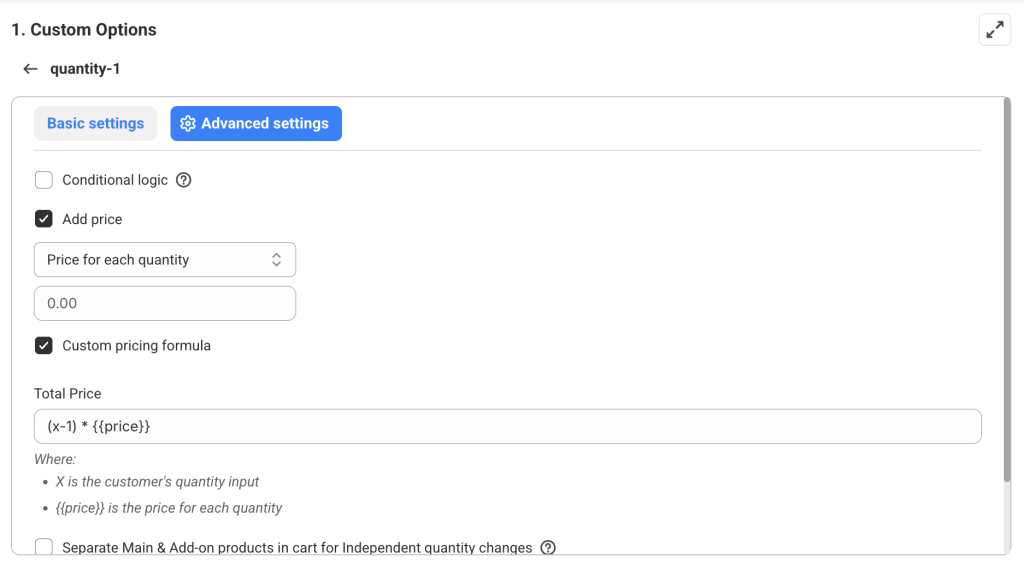Click the 0.00 price input field
Image resolution: width=1024 pixels, height=575 pixels.
tap(165, 303)
